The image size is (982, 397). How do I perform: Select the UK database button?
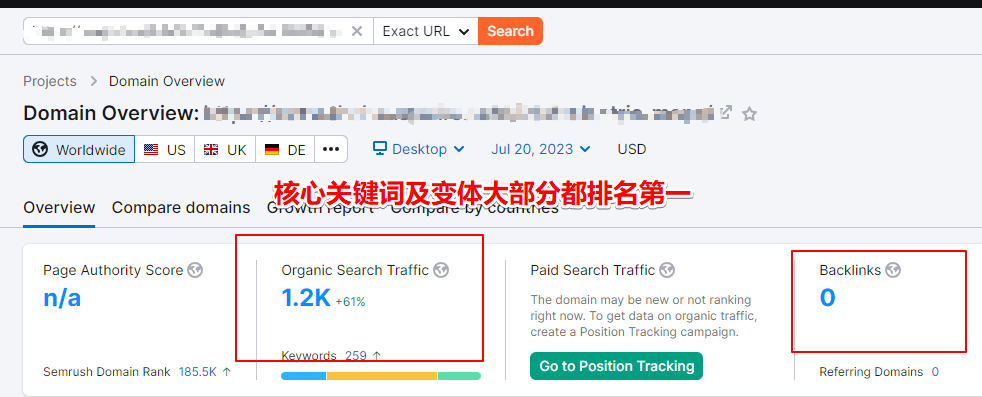click(225, 150)
